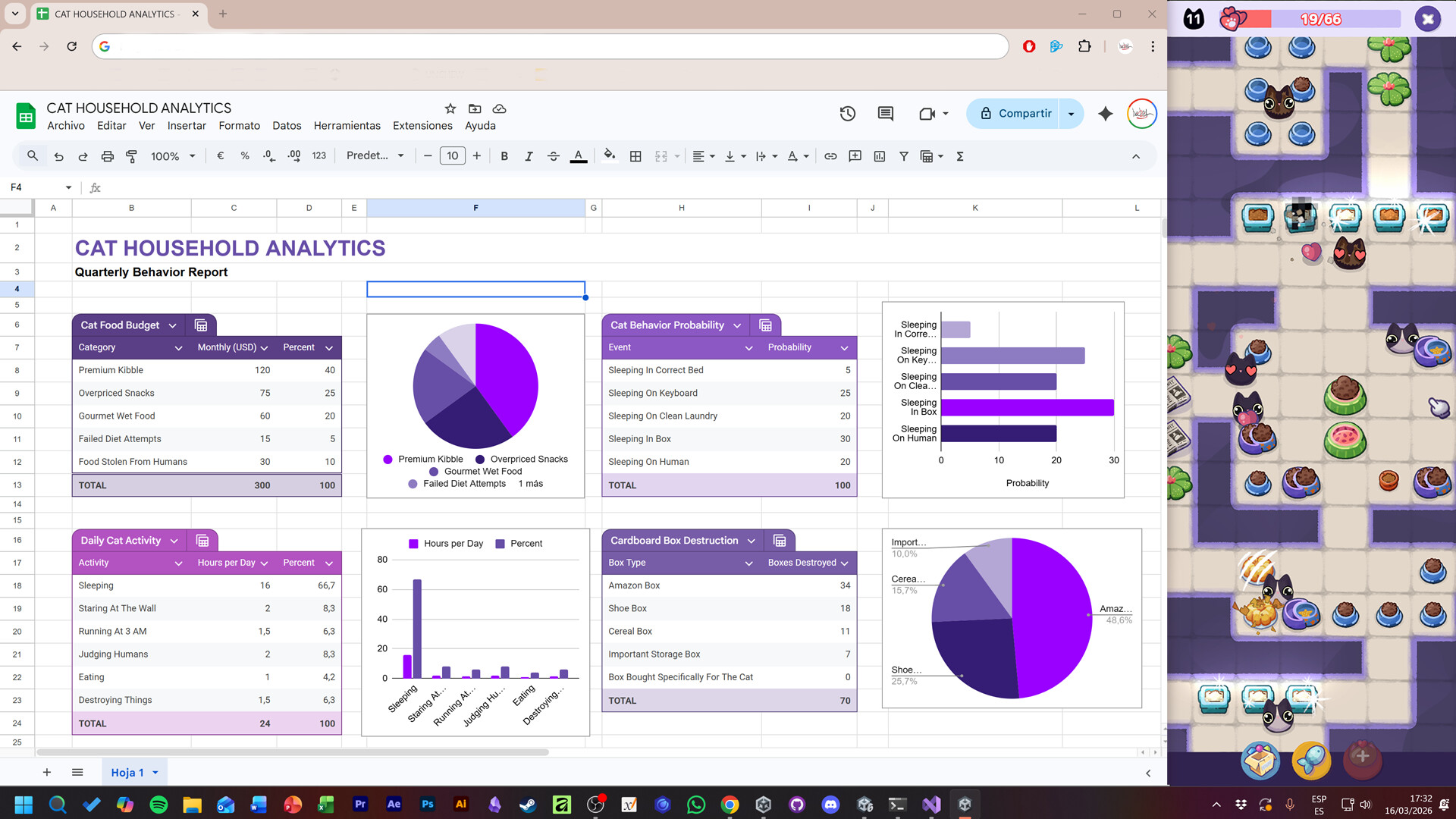This screenshot has height=819, width=1456.
Task: Click the insert chart icon
Action: click(879, 156)
